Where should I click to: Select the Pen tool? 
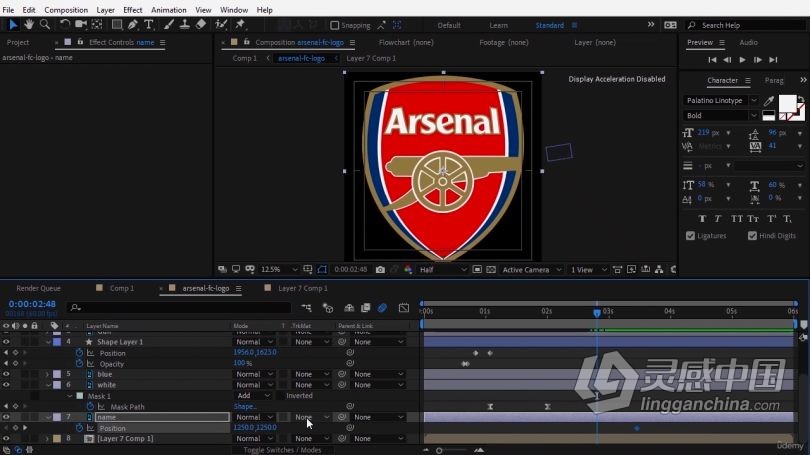pos(133,24)
